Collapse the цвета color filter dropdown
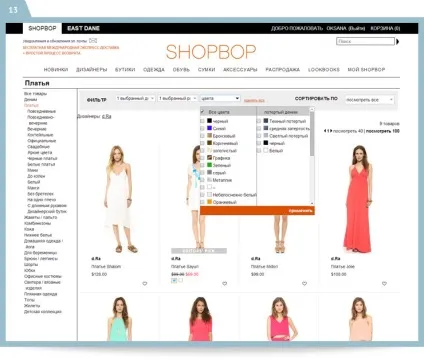Image resolution: width=424 pixels, height=360 pixels. pos(220,98)
